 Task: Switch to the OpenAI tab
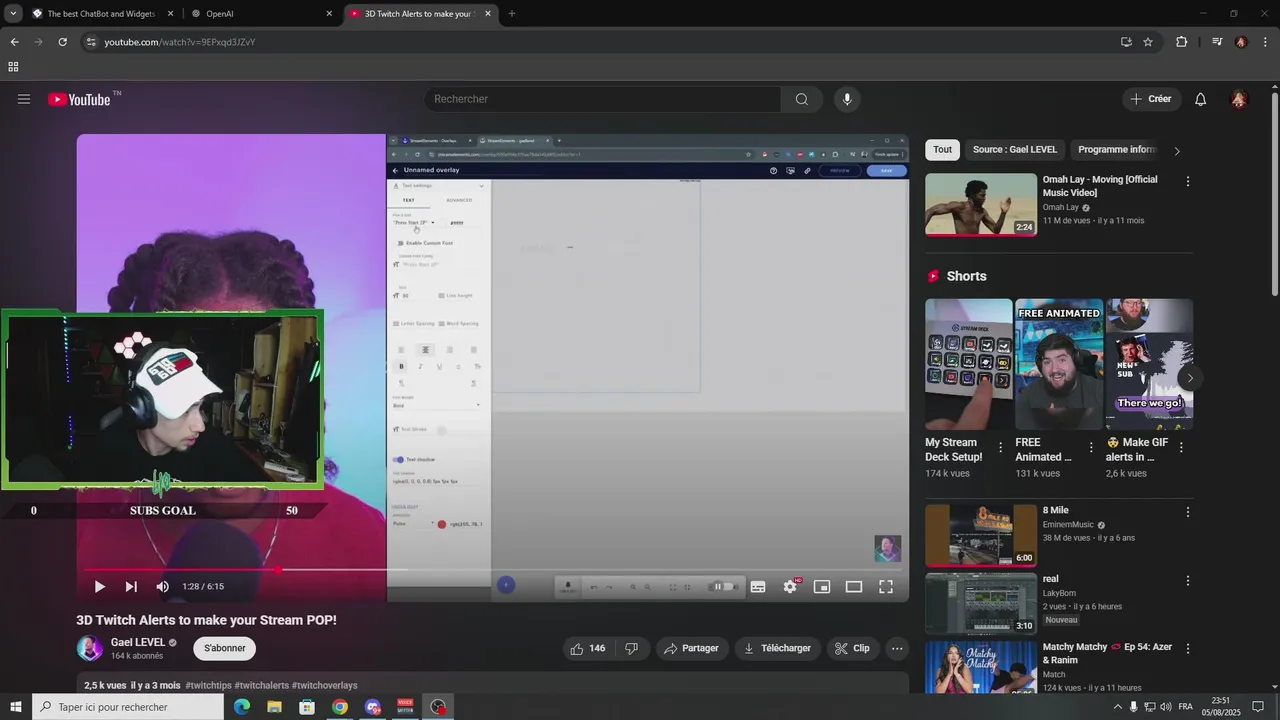coord(262,14)
